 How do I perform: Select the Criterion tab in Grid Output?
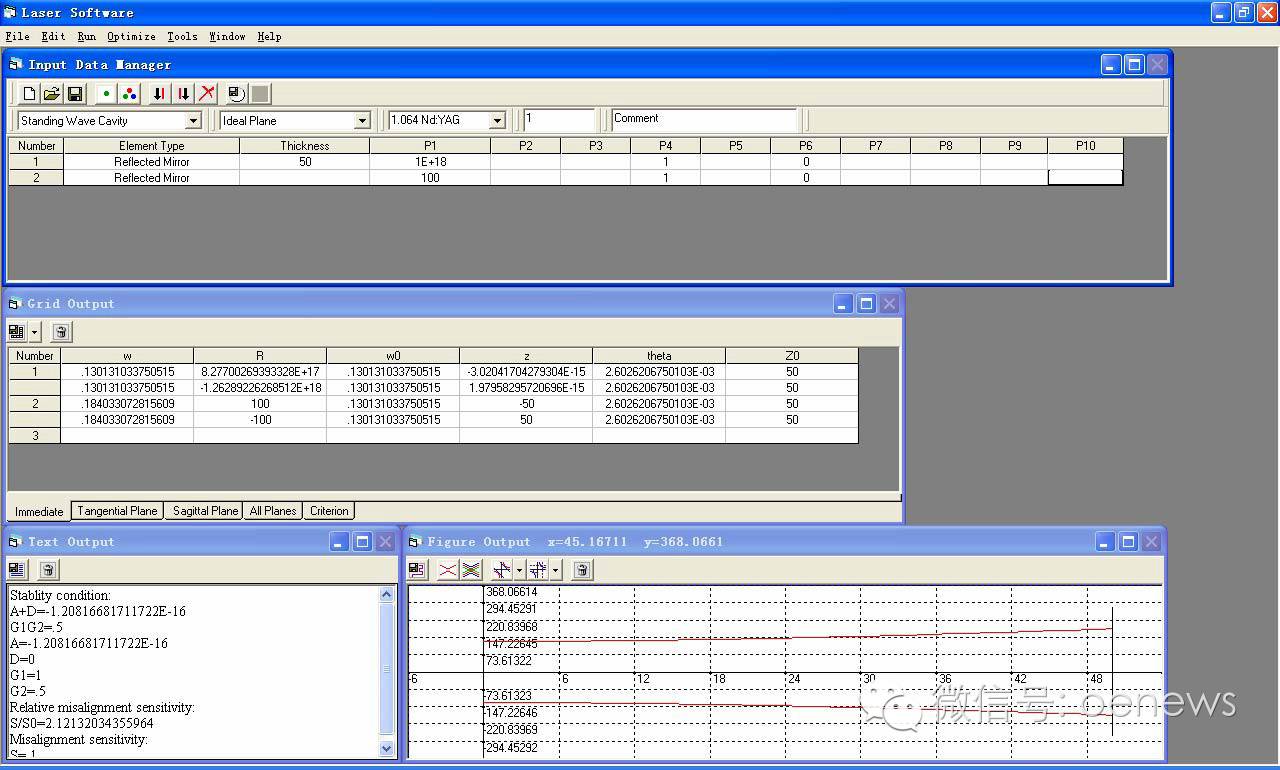(x=329, y=511)
